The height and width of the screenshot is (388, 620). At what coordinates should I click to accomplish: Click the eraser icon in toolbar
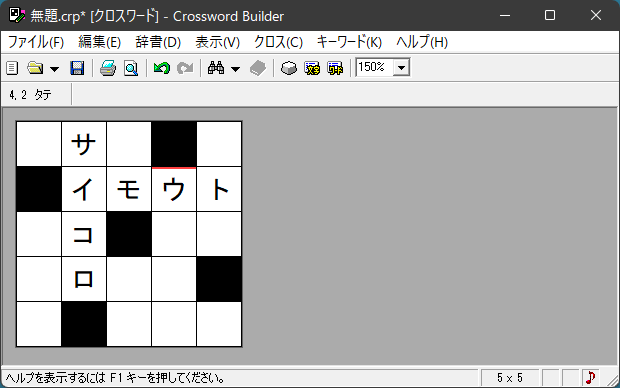click(289, 68)
